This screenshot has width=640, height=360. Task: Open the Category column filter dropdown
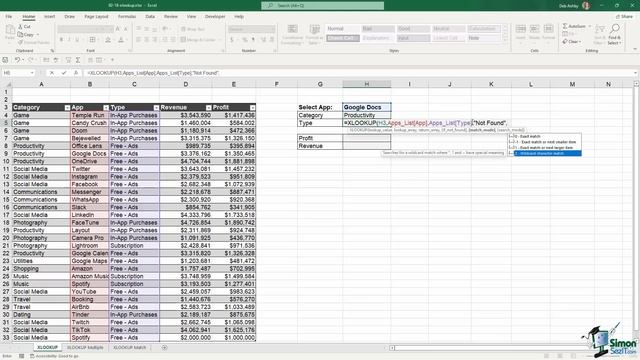point(67,108)
